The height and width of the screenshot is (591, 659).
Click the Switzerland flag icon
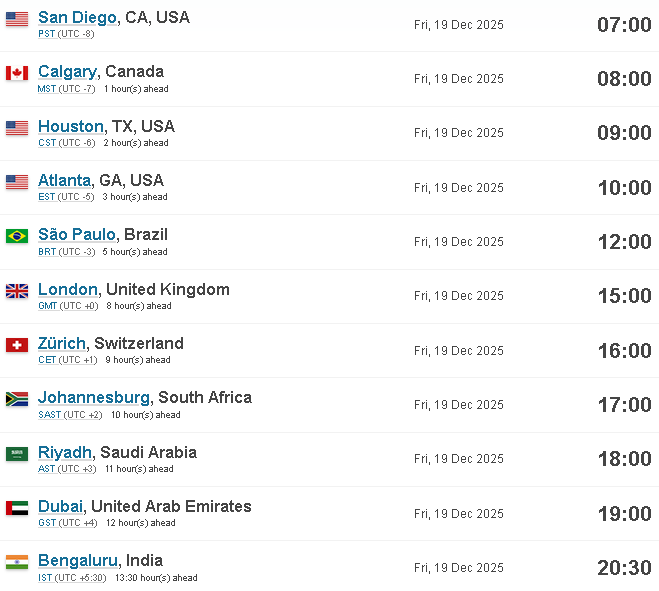(17, 345)
